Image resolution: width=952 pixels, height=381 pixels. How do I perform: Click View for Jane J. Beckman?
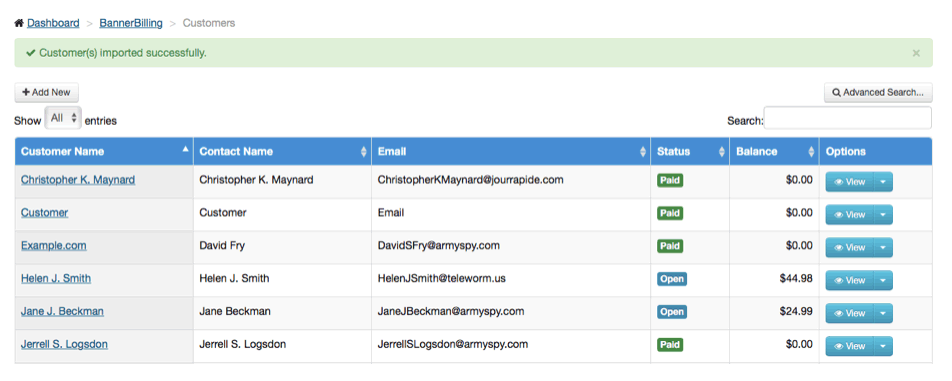point(849,313)
